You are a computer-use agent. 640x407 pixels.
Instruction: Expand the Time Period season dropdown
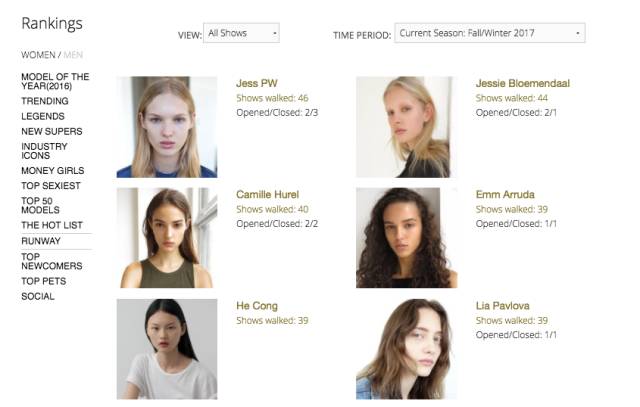click(x=489, y=34)
